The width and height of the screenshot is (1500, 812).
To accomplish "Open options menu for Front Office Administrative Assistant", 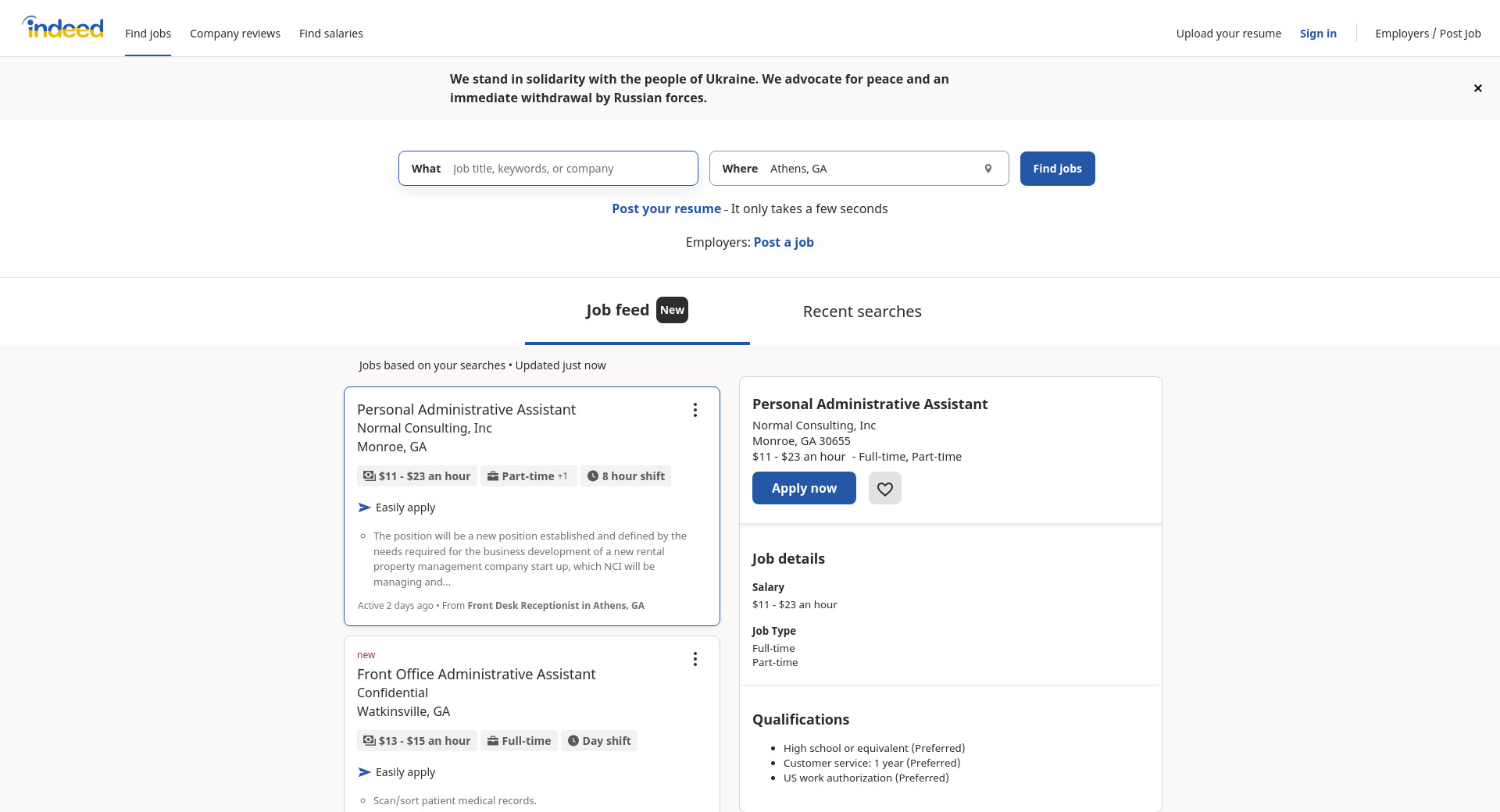I will pyautogui.click(x=695, y=659).
